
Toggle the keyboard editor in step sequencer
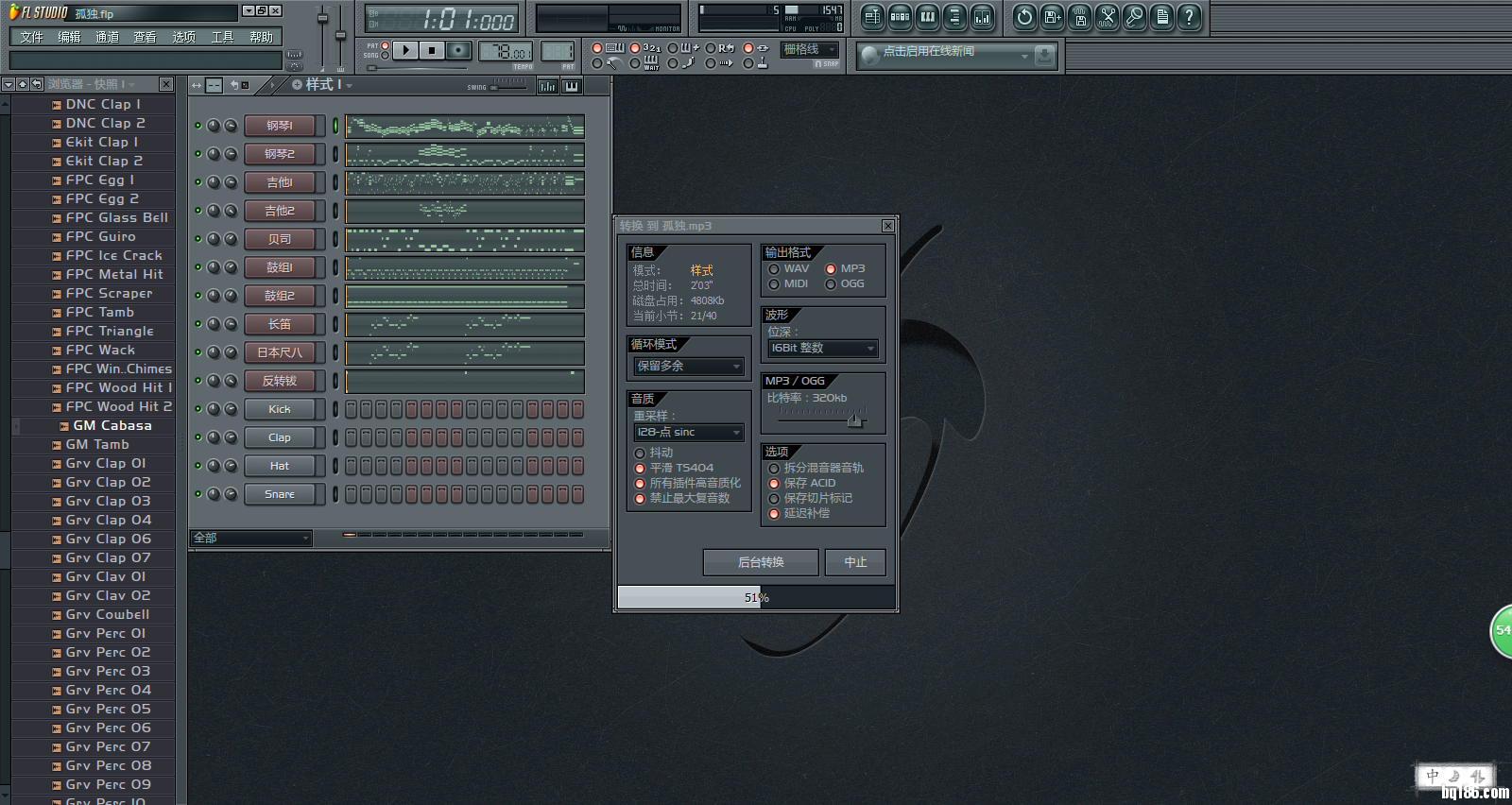(x=571, y=86)
